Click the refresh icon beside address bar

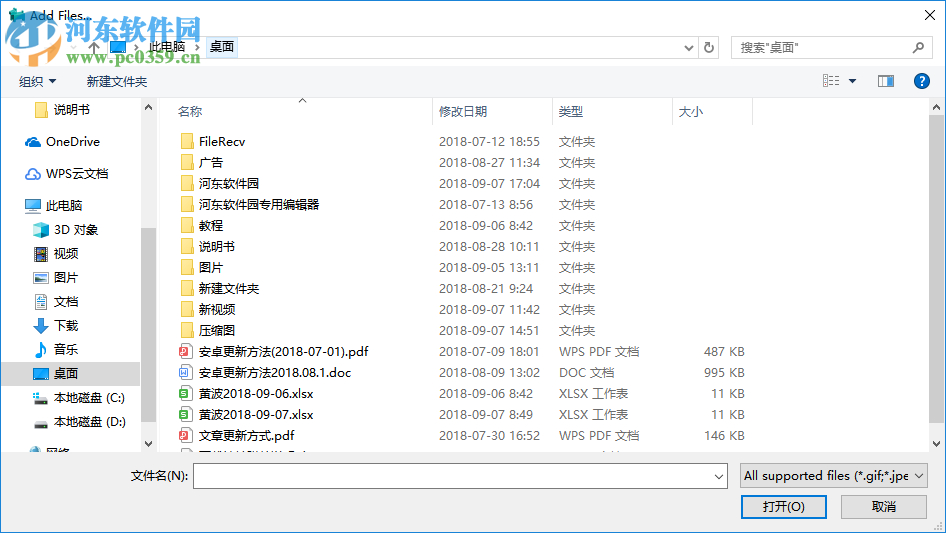click(x=709, y=47)
